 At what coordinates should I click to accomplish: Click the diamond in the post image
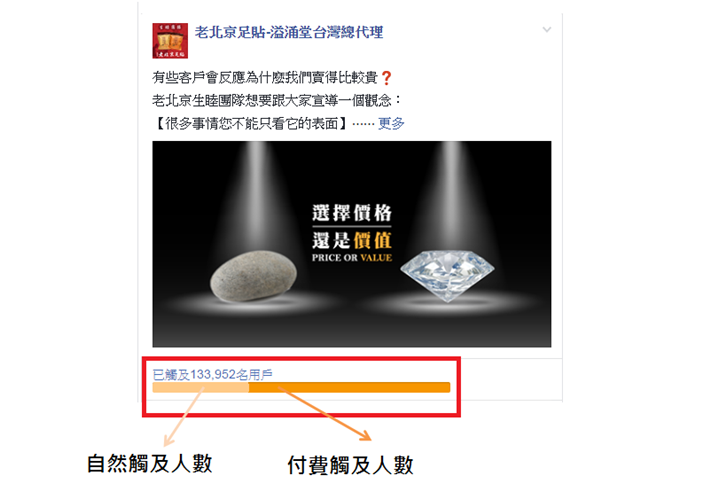point(447,275)
